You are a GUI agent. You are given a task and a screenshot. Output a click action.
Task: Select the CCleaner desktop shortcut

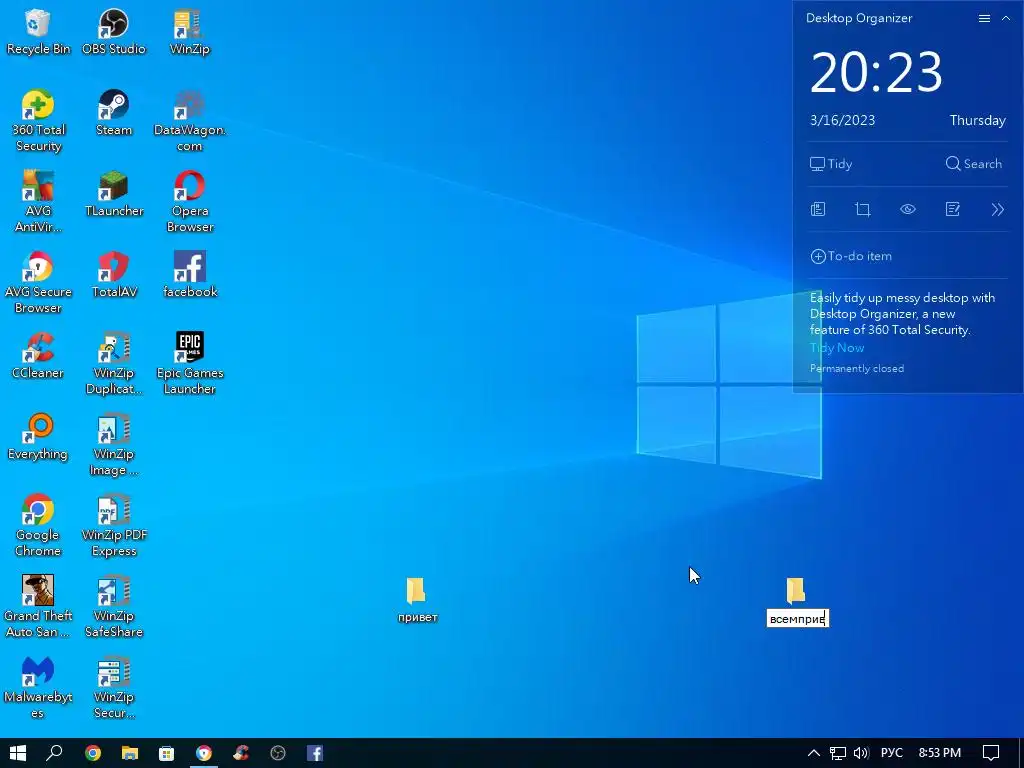(x=38, y=355)
